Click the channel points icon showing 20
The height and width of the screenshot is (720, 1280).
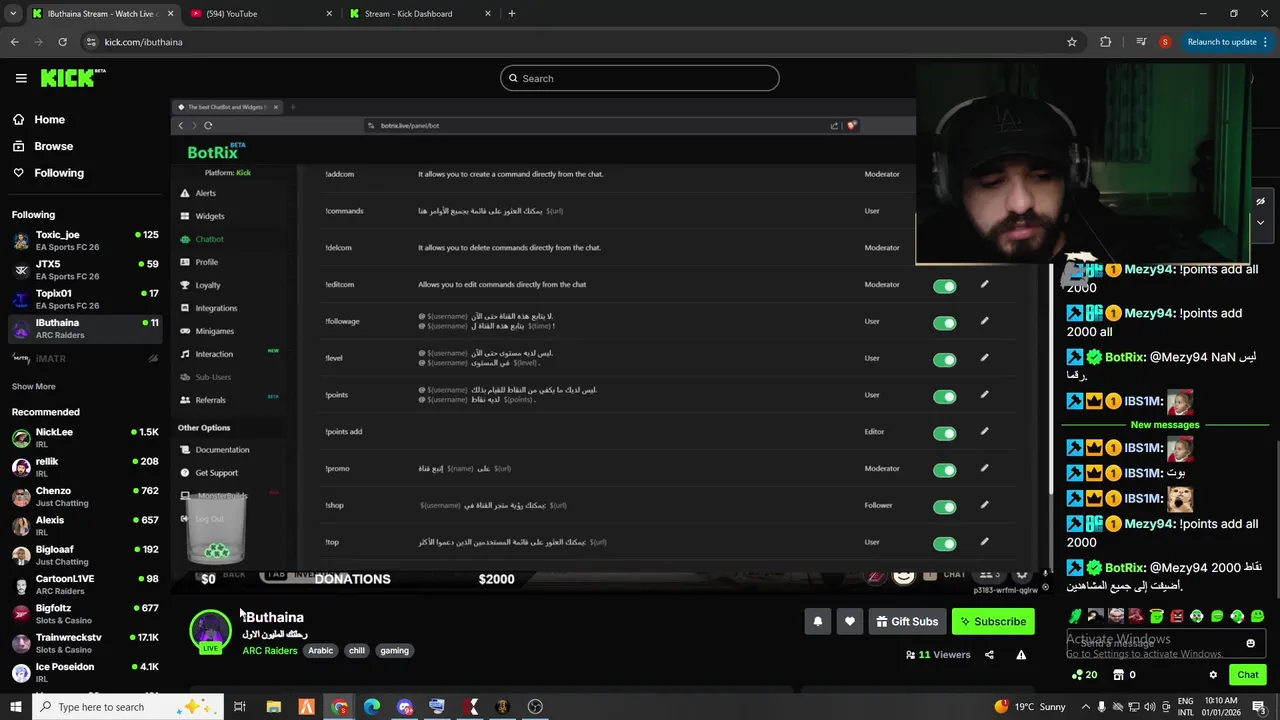(1084, 675)
